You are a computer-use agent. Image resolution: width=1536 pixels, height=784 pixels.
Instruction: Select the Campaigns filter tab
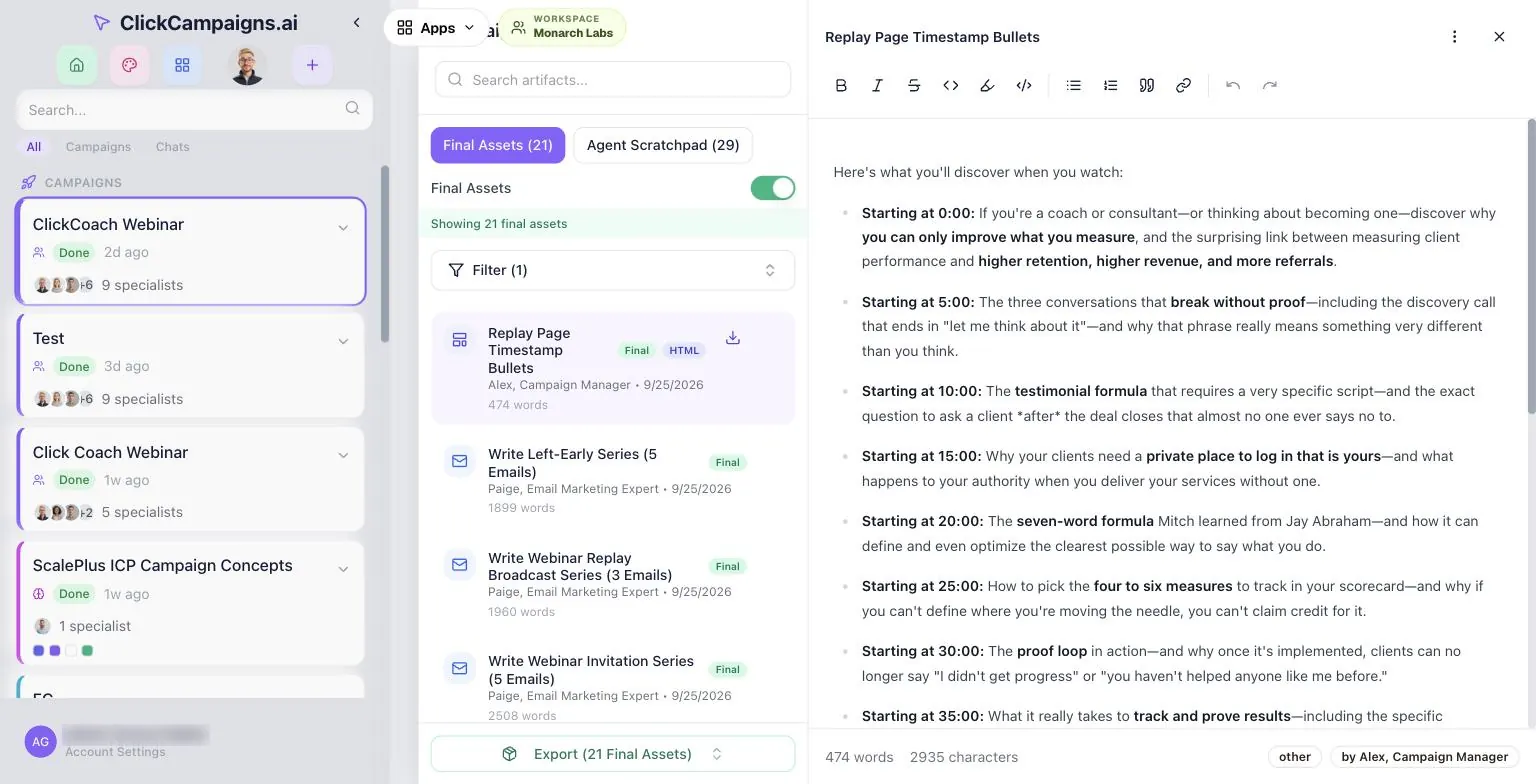click(x=98, y=147)
